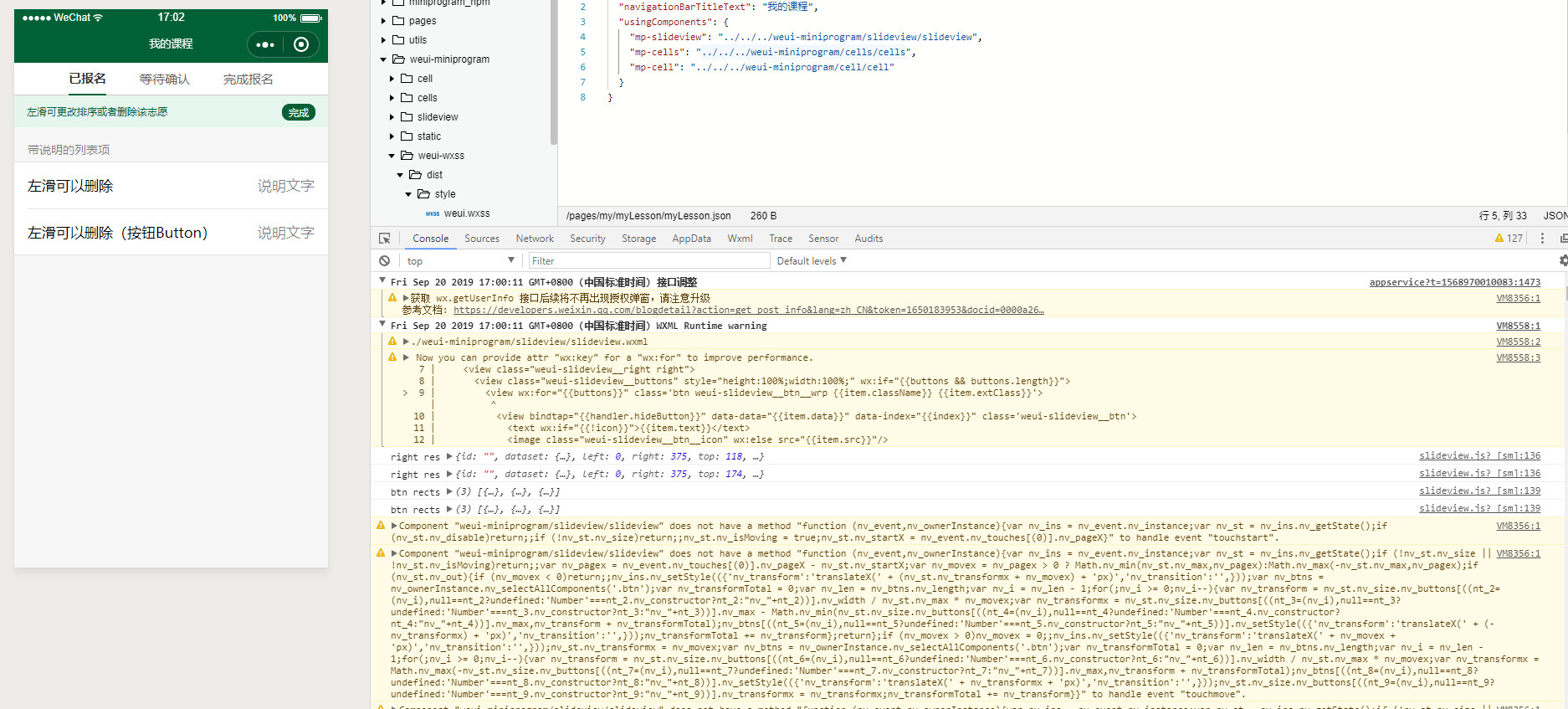Open the appservice source link at line 1473
The height and width of the screenshot is (709, 1568).
click(1454, 282)
